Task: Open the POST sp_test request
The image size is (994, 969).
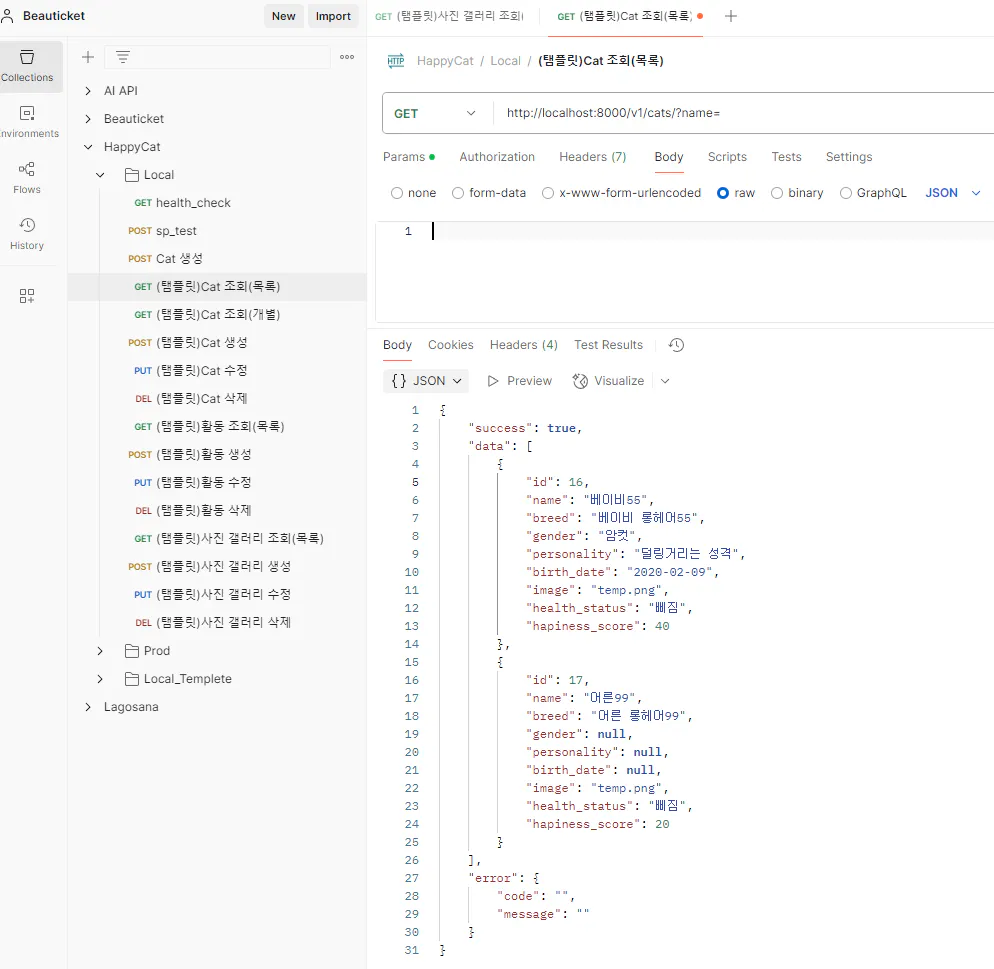Action: (x=217, y=231)
